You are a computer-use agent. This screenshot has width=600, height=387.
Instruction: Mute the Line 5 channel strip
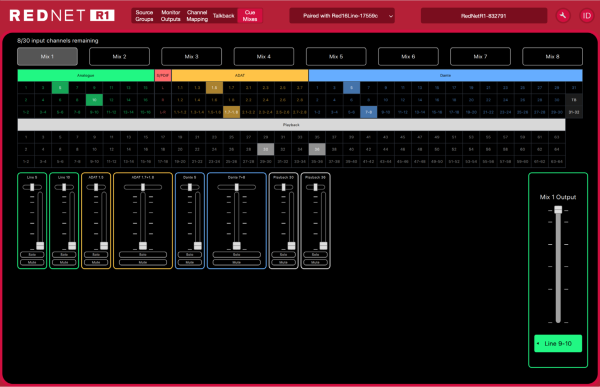pyautogui.click(x=32, y=262)
